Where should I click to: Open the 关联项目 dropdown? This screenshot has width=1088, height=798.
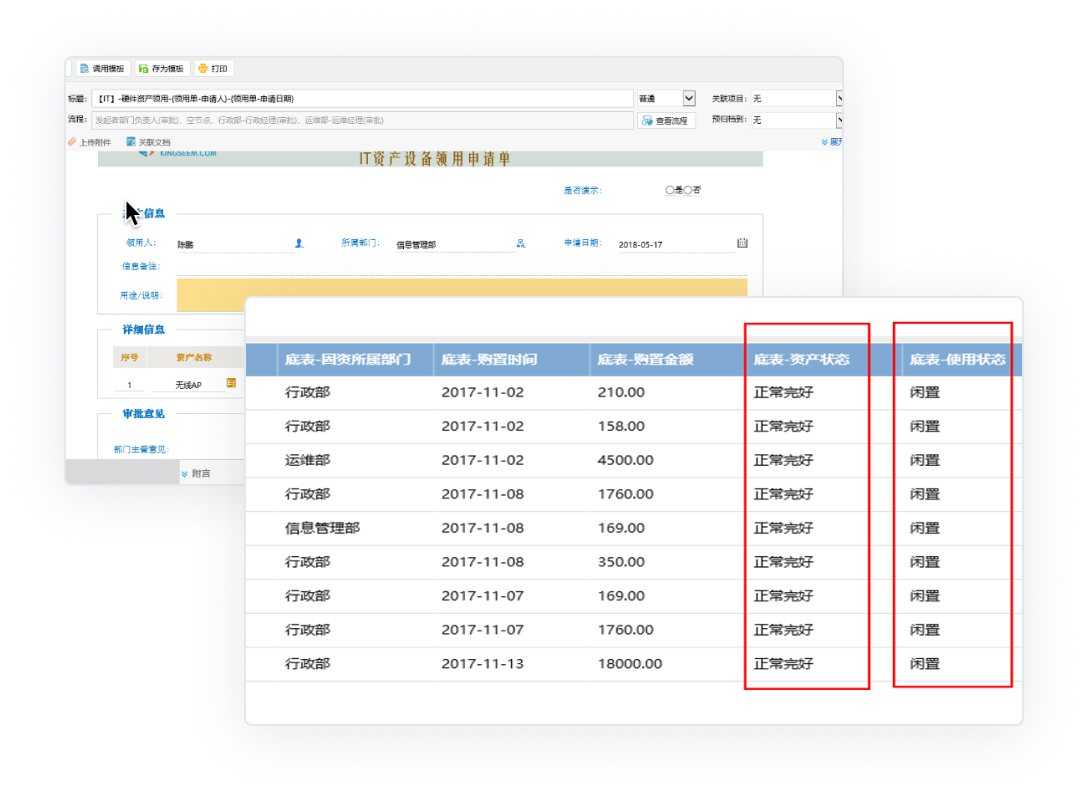pos(797,99)
